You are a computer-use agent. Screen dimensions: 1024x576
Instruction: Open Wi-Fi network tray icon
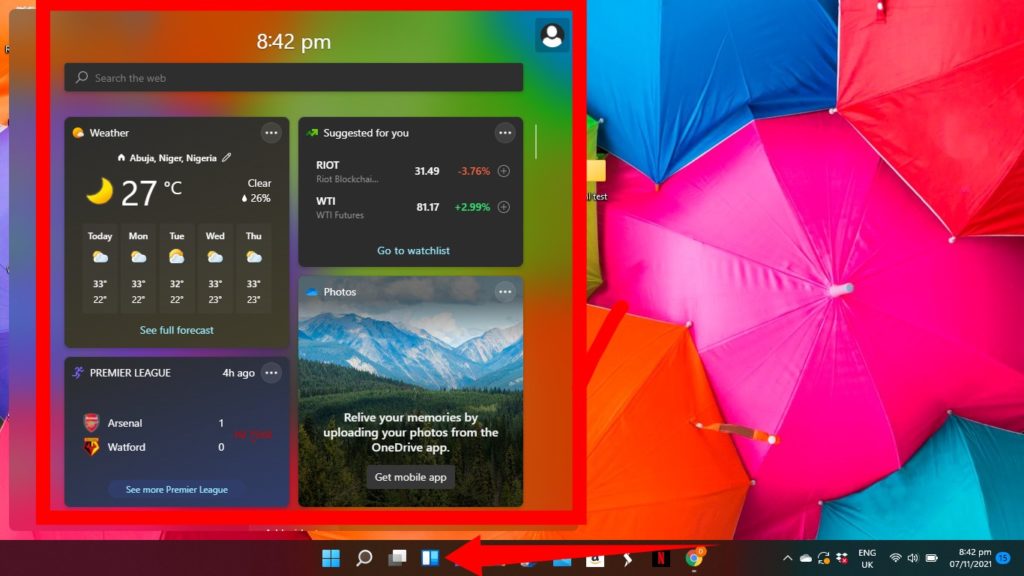tap(895, 558)
